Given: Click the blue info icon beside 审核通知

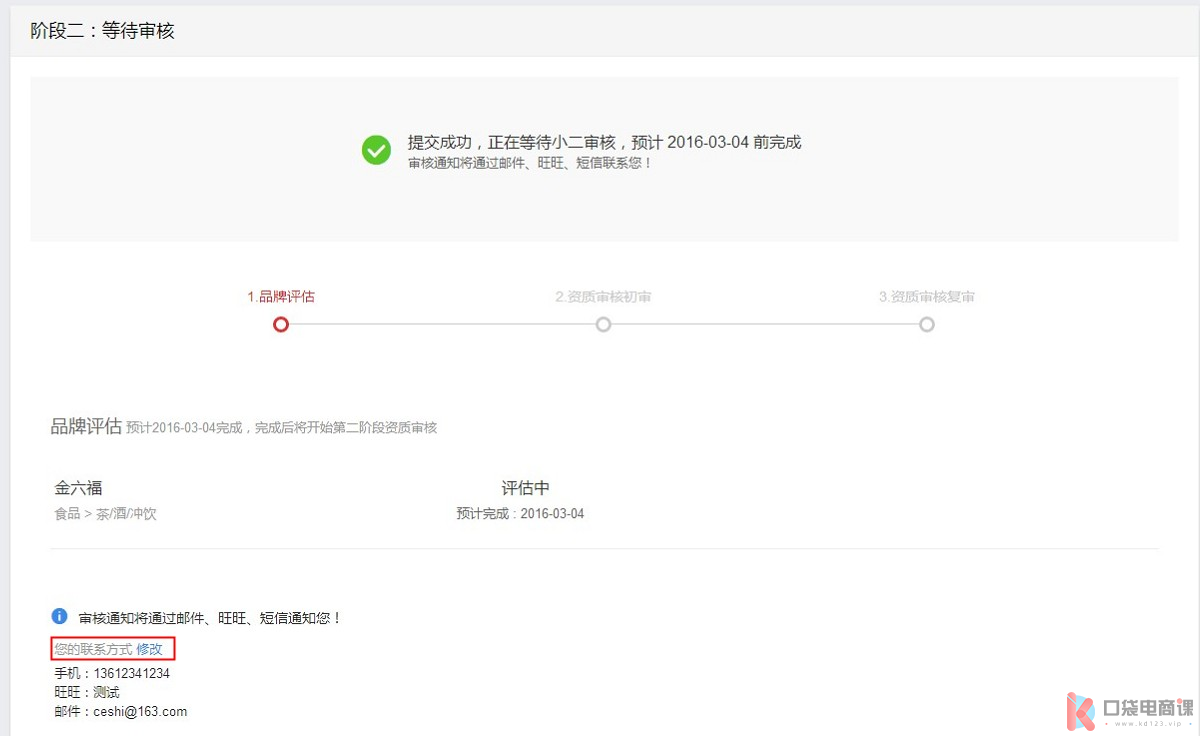Looking at the screenshot, I should click(59, 617).
